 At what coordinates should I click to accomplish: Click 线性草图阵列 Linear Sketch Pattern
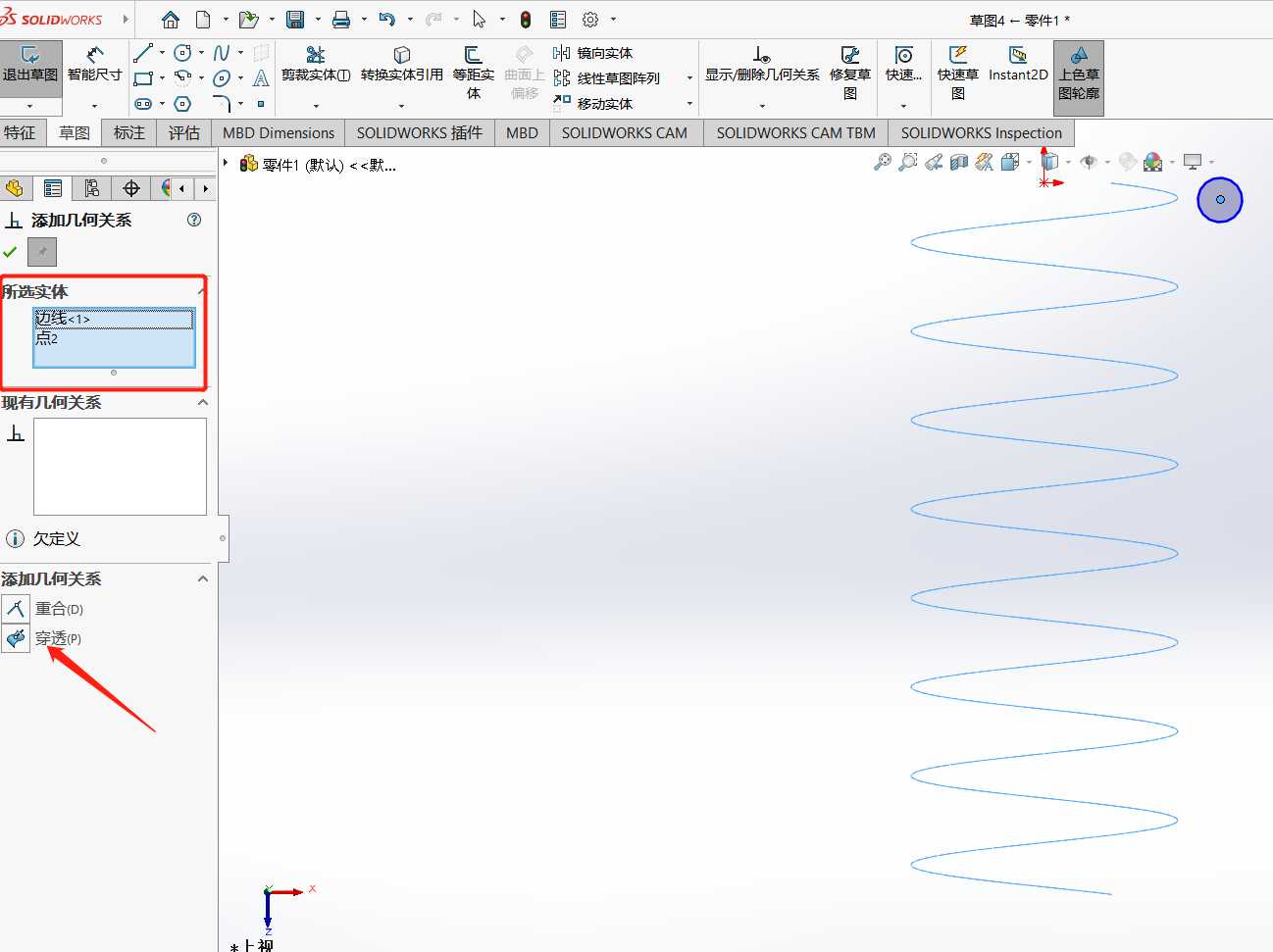pyautogui.click(x=607, y=78)
